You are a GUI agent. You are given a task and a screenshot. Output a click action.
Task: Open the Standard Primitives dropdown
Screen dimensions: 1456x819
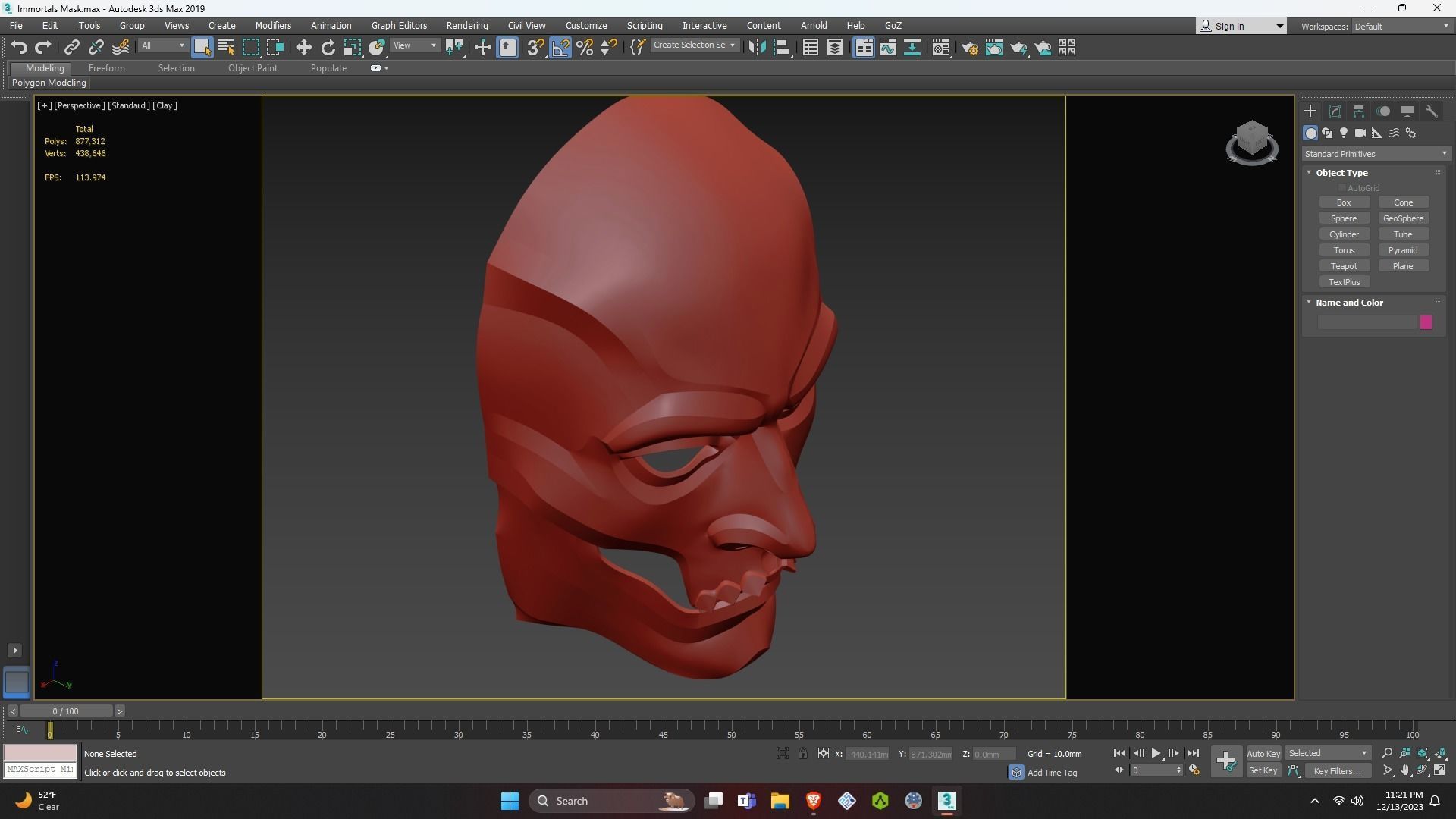(1376, 154)
